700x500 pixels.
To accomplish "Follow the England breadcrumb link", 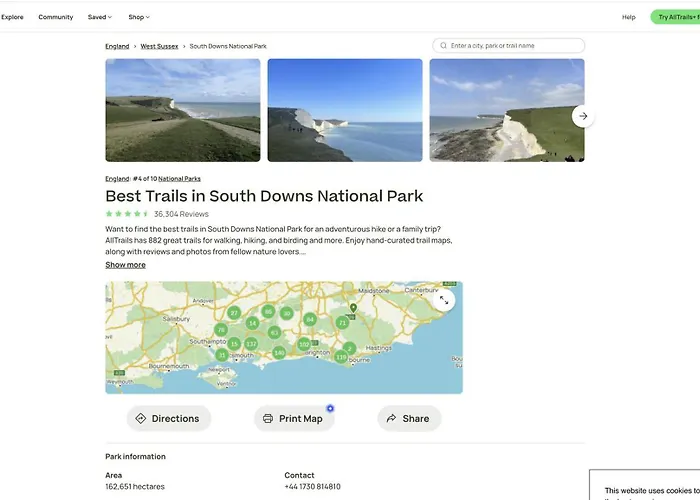I will click(x=117, y=46).
